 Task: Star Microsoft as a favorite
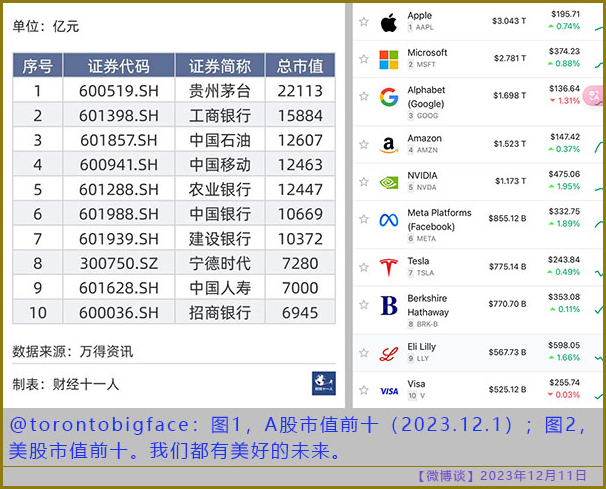click(x=364, y=59)
